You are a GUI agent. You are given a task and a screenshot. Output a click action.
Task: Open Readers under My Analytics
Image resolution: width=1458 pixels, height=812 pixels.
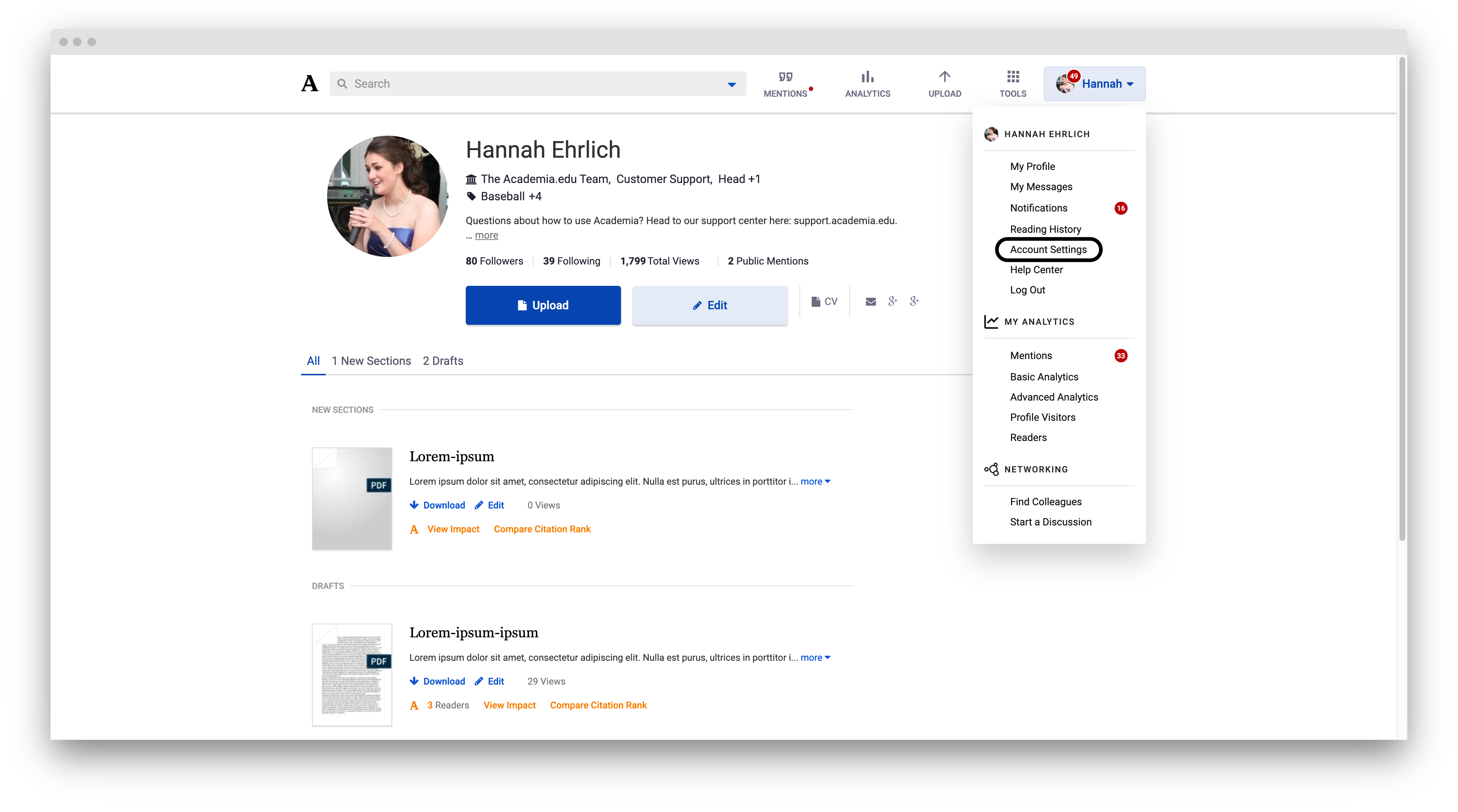(1028, 437)
